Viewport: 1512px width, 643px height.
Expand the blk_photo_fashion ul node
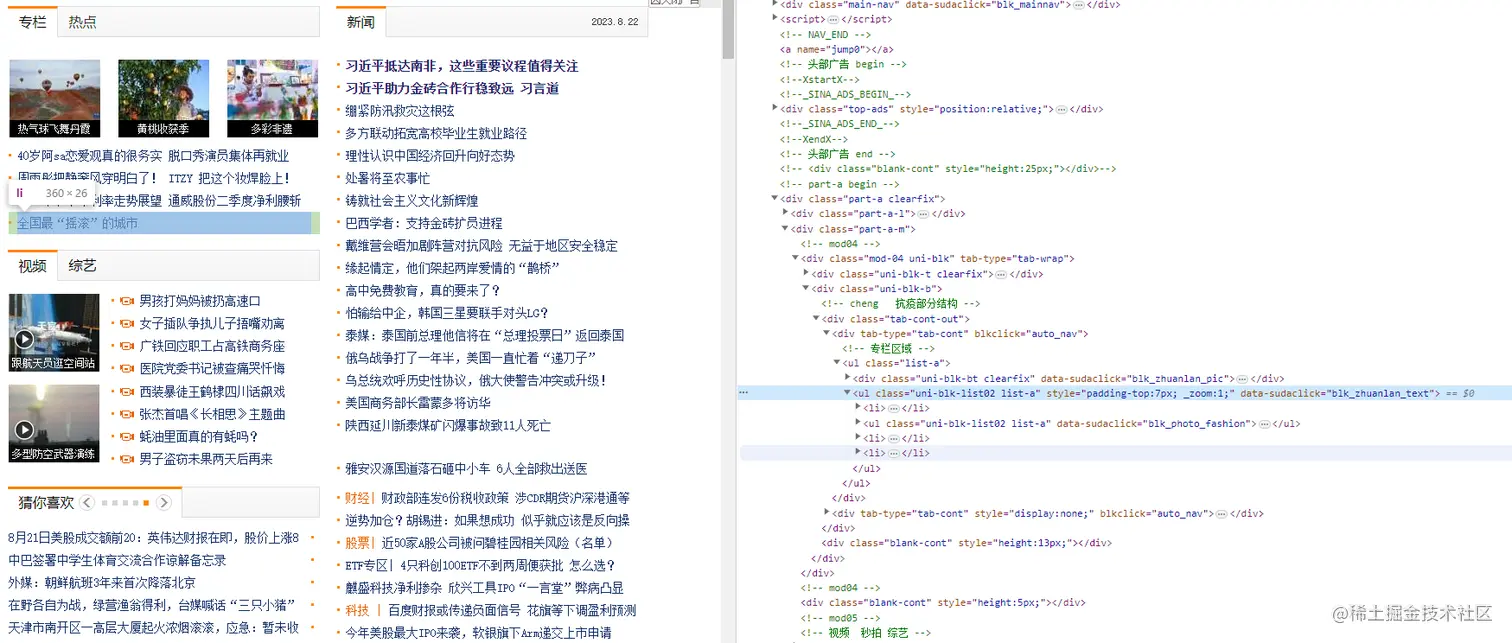click(858, 424)
